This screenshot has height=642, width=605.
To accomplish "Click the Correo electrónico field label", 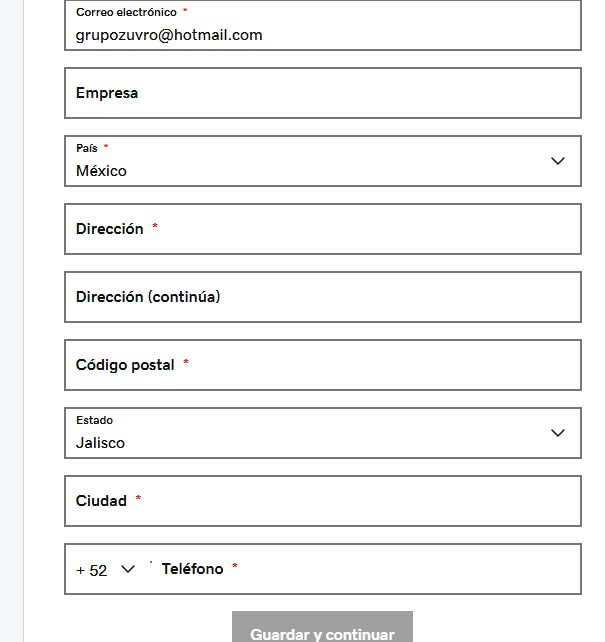I will [x=126, y=12].
